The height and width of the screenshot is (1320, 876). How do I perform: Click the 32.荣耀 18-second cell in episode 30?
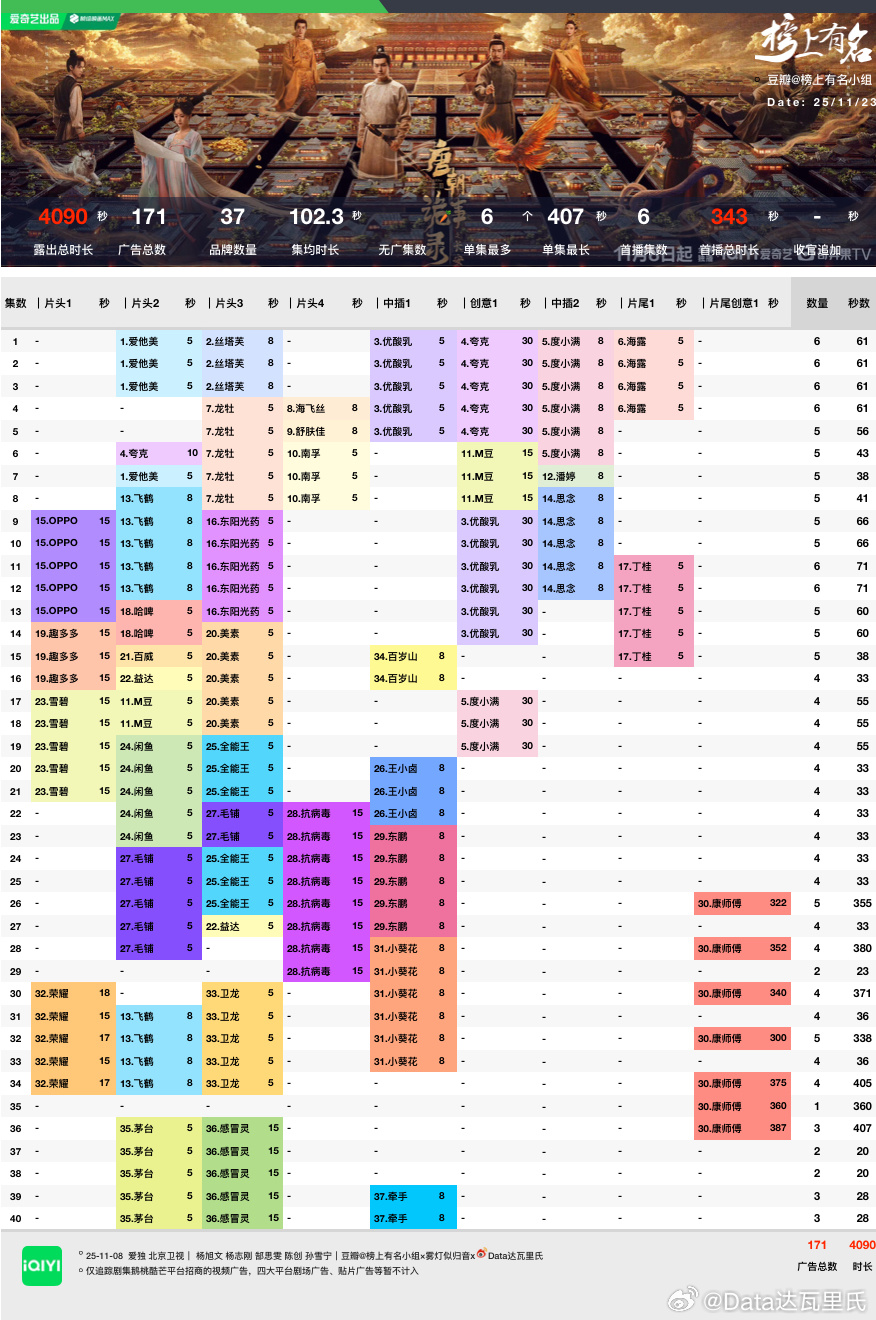[x=73, y=994]
